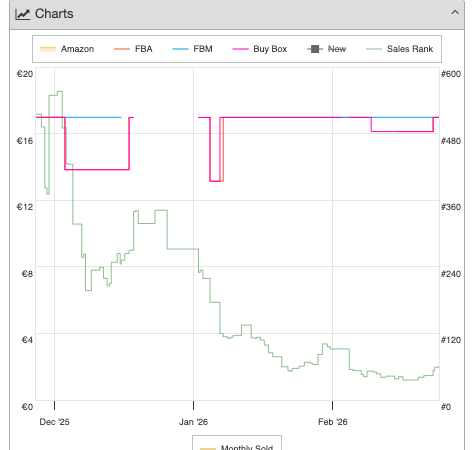Click the #240 rank axis label
The height and width of the screenshot is (450, 474).
(451, 274)
